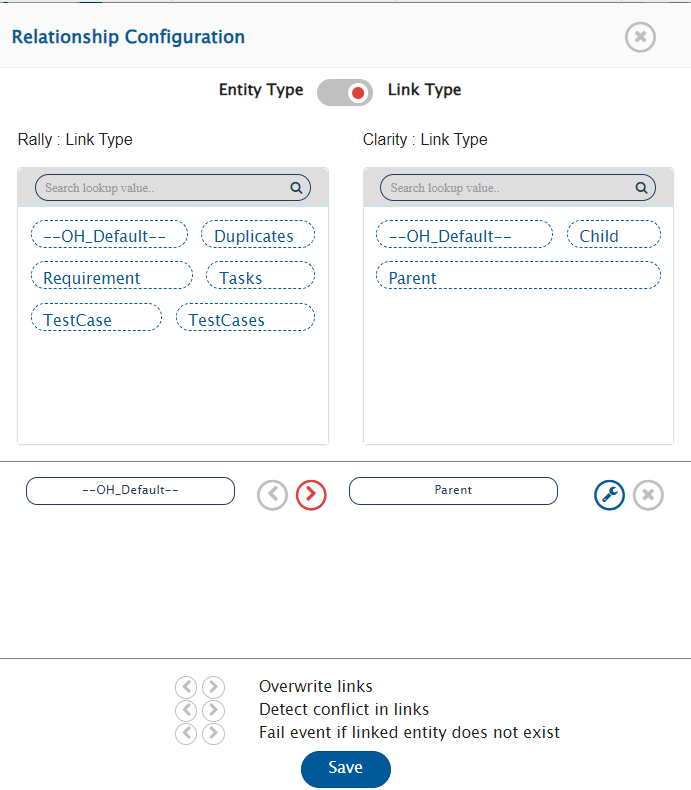Click the left arrow direction icon in the mapping row
Image resolution: width=691 pixels, height=790 pixels.
[272, 495]
